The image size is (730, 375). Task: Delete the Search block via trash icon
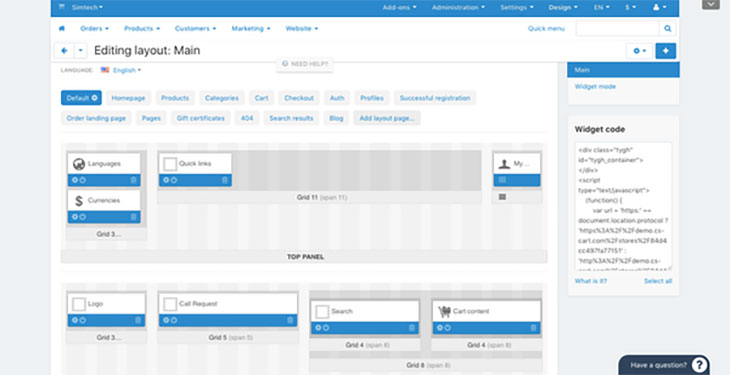pyautogui.click(x=412, y=328)
